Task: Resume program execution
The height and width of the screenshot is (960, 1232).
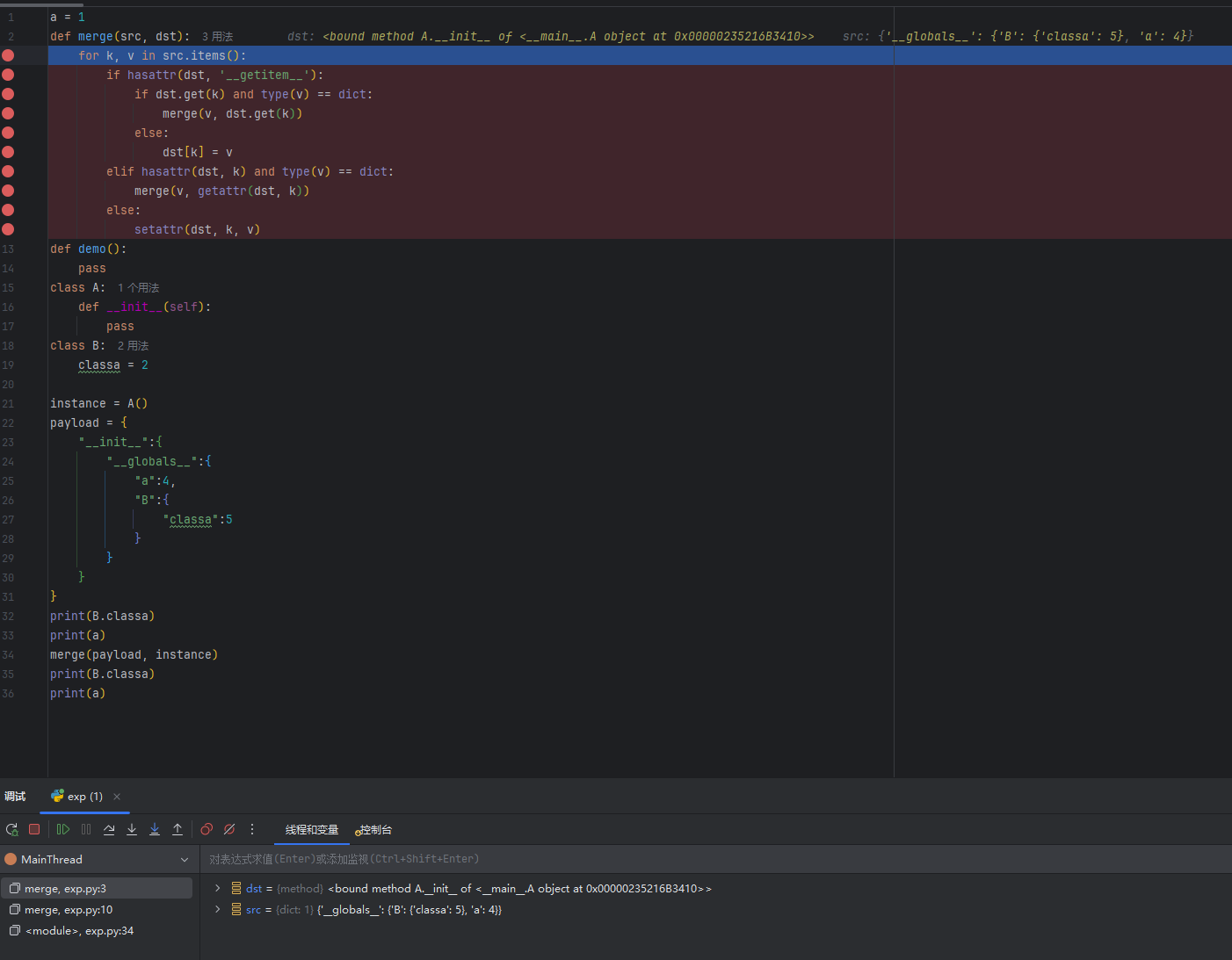Action: click(x=63, y=829)
